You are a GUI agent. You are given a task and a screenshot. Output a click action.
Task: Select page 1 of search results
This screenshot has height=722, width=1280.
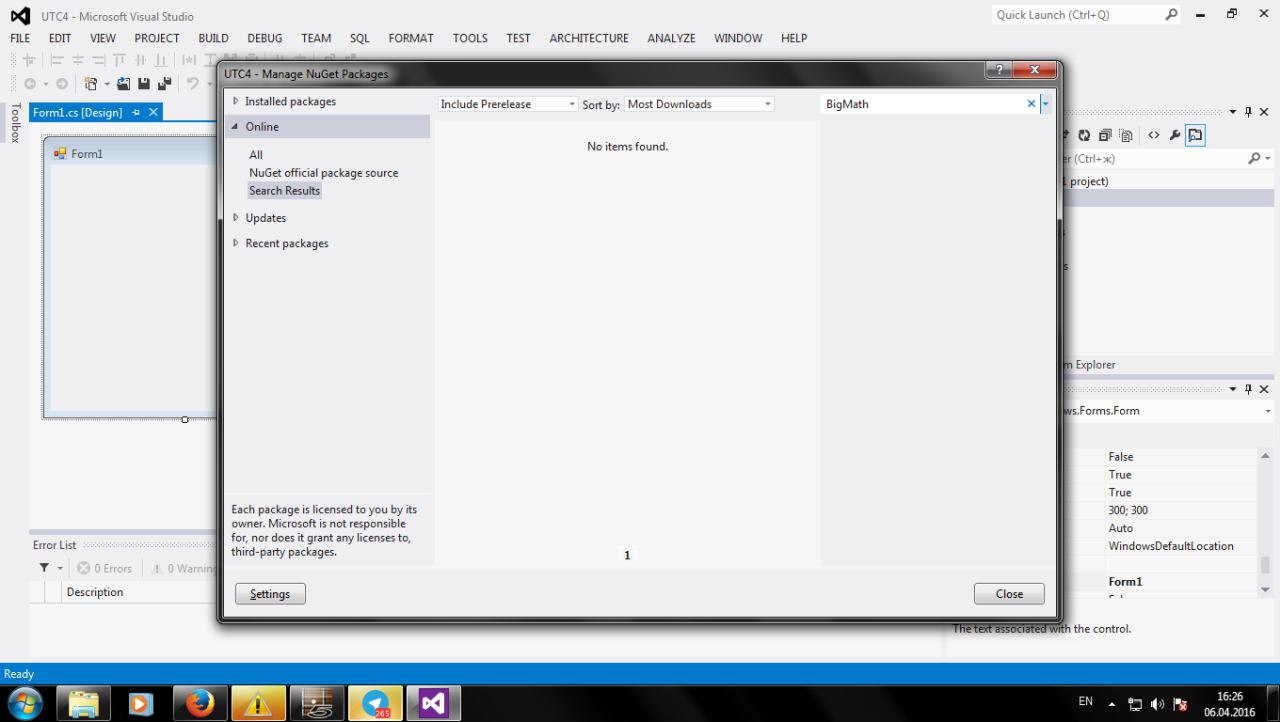(x=627, y=555)
